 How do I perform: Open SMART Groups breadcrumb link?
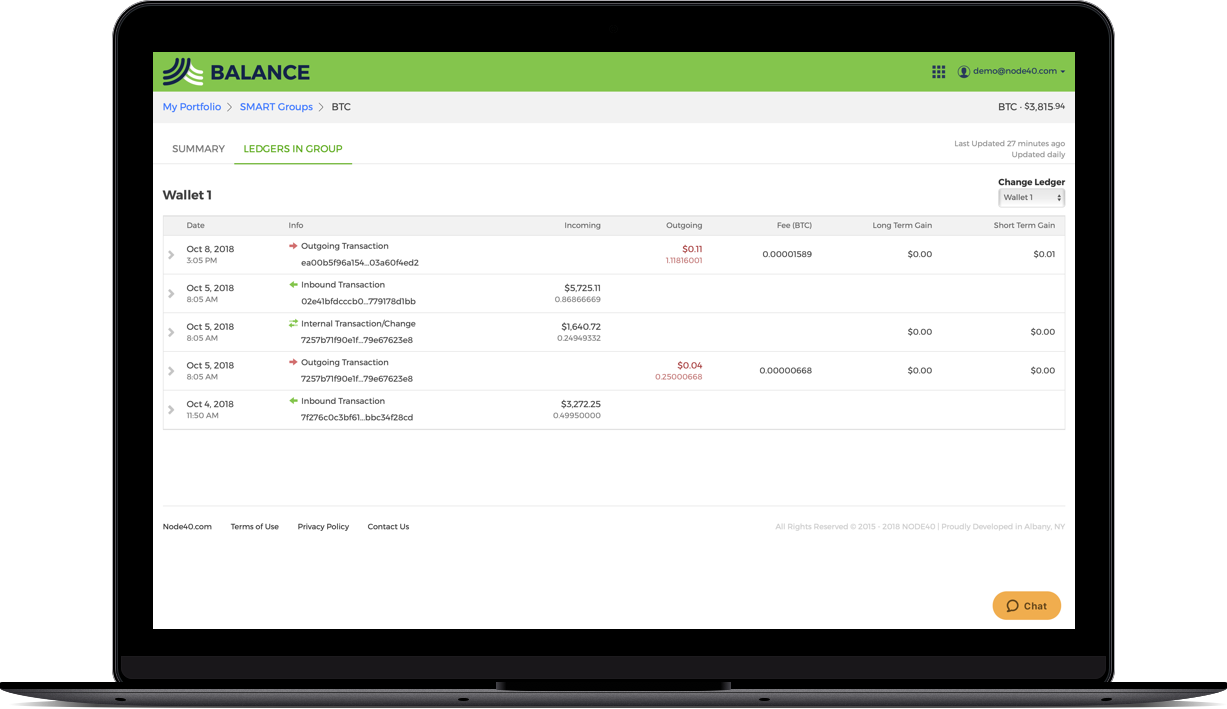pyautogui.click(x=276, y=107)
